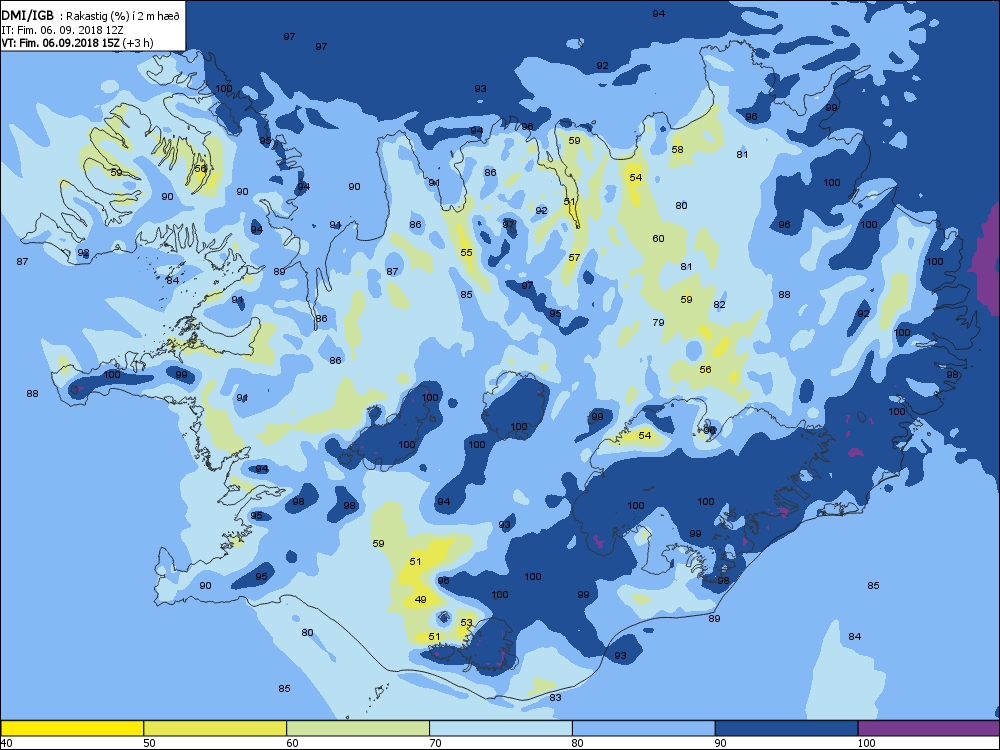Select the pale blue 70–80 legend swatch
1000x750 pixels.
point(501,728)
